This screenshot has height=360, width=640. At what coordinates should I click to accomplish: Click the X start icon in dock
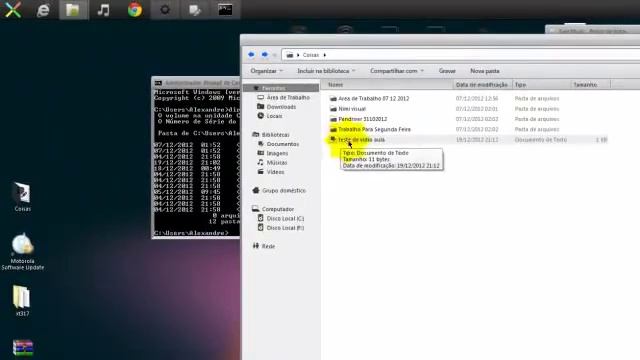[12, 10]
